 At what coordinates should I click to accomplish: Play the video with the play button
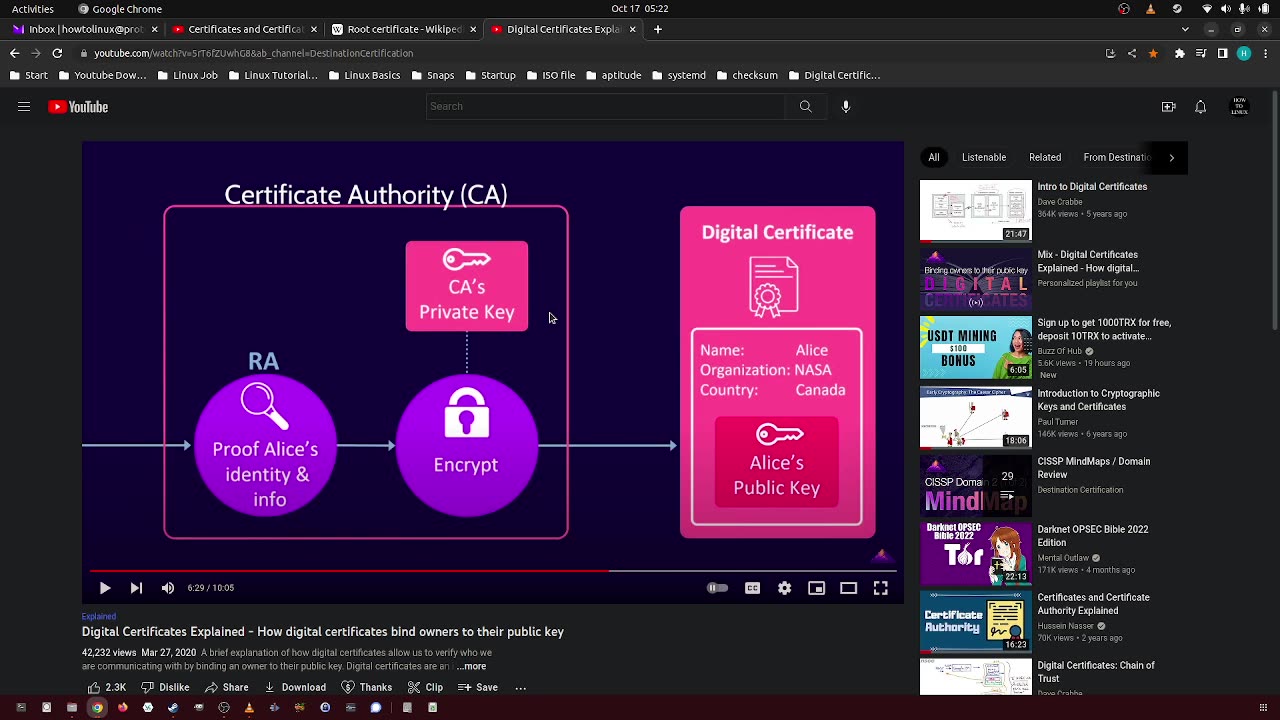pos(105,588)
